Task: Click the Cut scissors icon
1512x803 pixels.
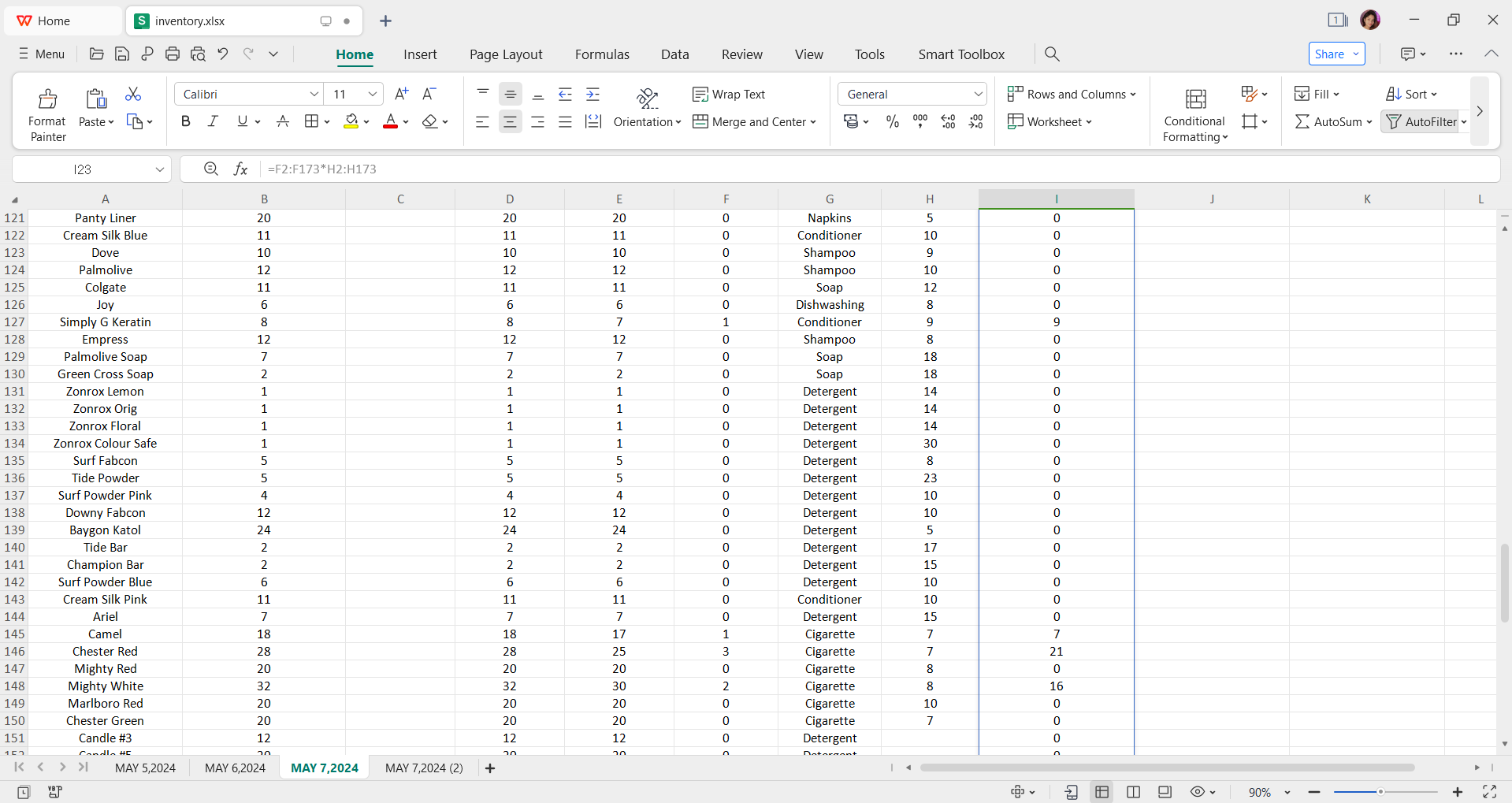Action: point(133,95)
